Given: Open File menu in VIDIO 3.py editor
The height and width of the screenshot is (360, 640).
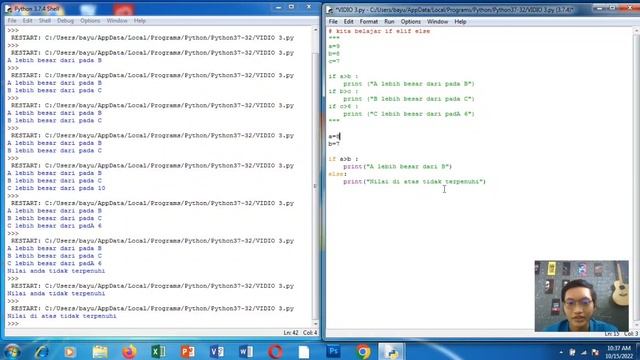Looking at the screenshot, I should (x=333, y=21).
